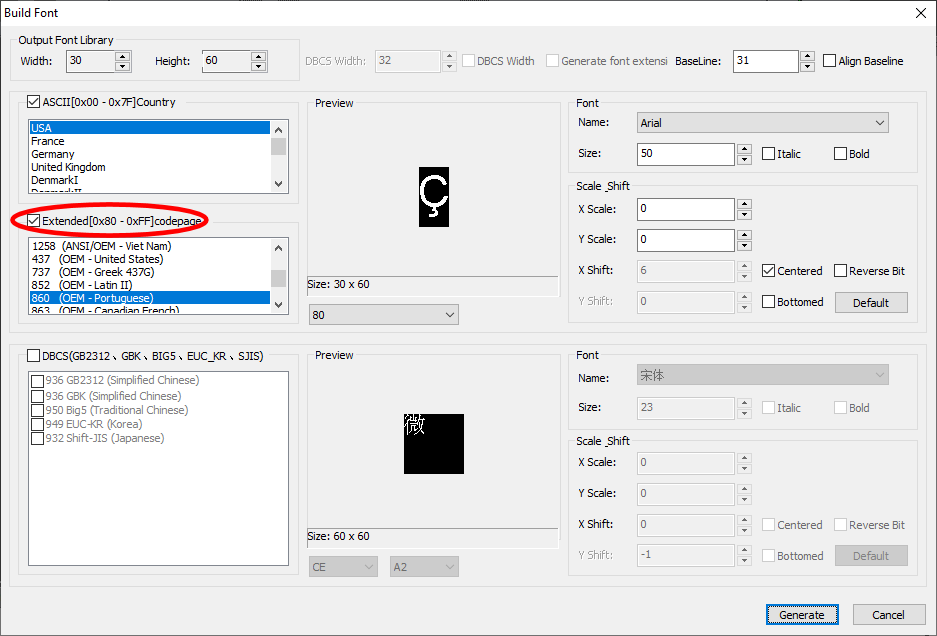Viewport: 937px width, 636px height.
Task: Toggle the Centered checkbox
Action: point(768,271)
